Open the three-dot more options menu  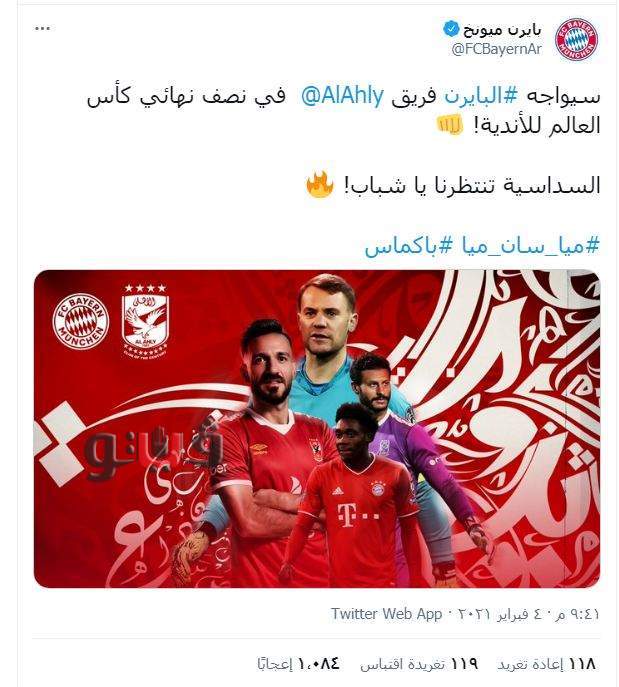[x=42, y=28]
